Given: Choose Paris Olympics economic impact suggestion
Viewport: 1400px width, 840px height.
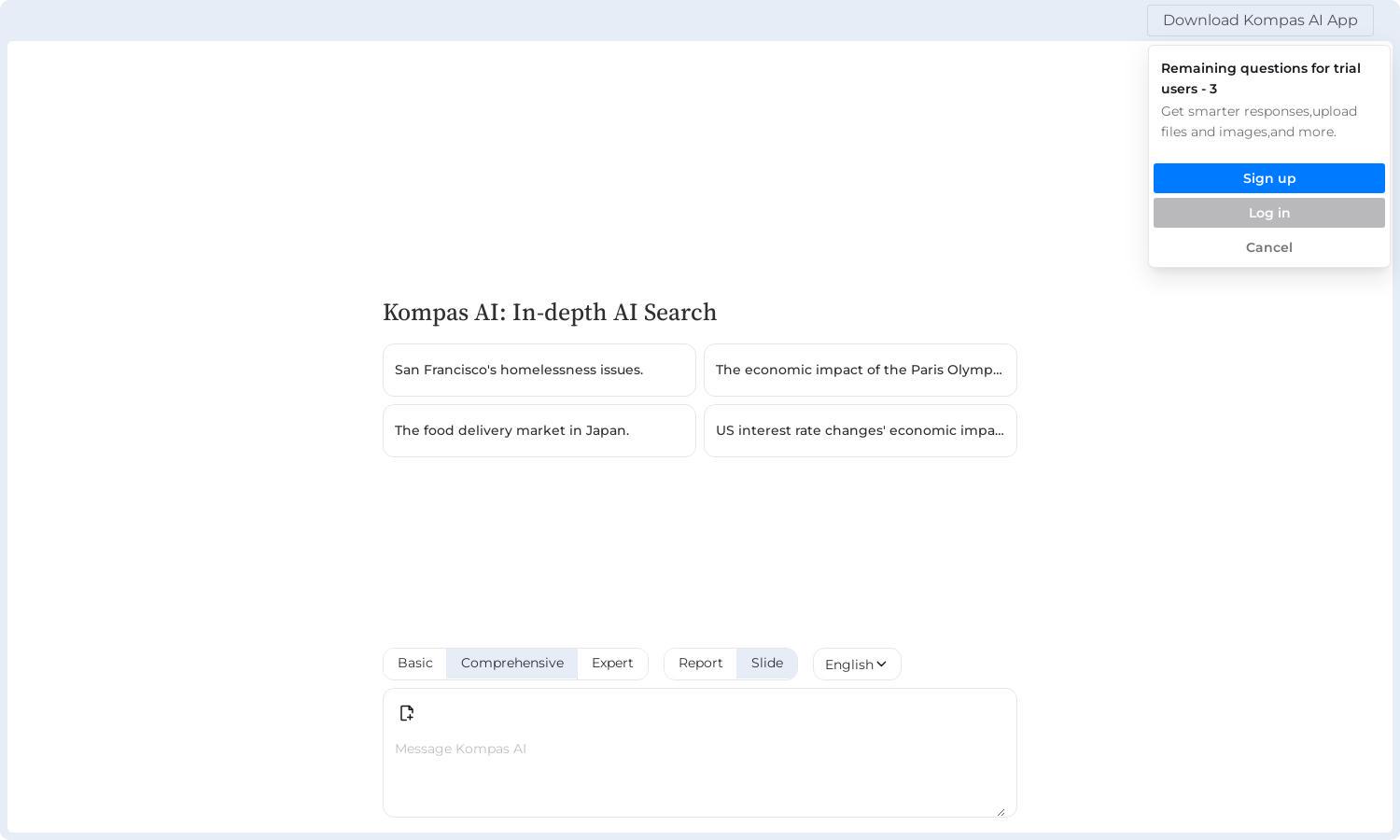Looking at the screenshot, I should click(861, 370).
